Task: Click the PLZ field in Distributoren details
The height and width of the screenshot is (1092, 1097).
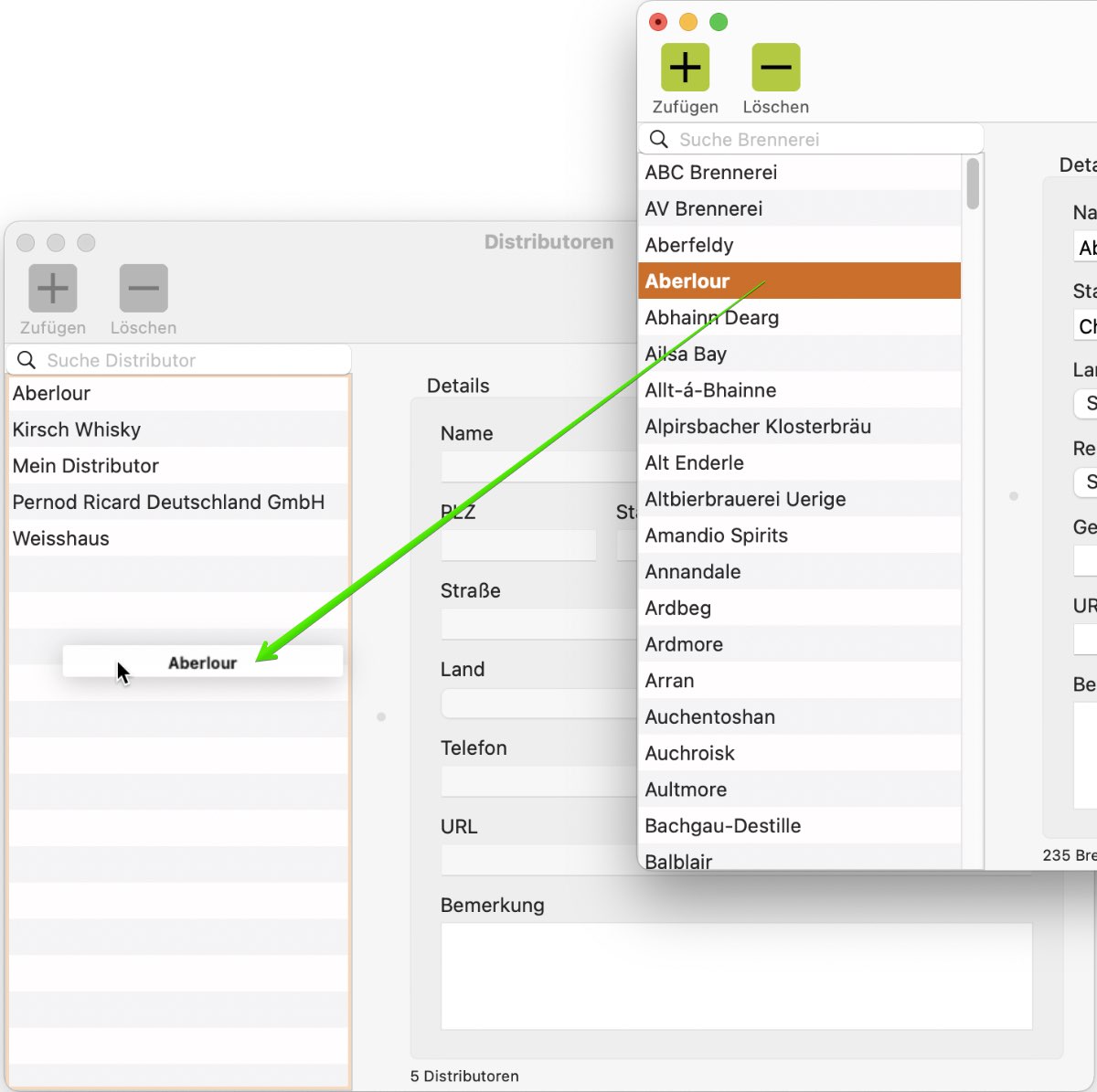Action: coord(518,546)
